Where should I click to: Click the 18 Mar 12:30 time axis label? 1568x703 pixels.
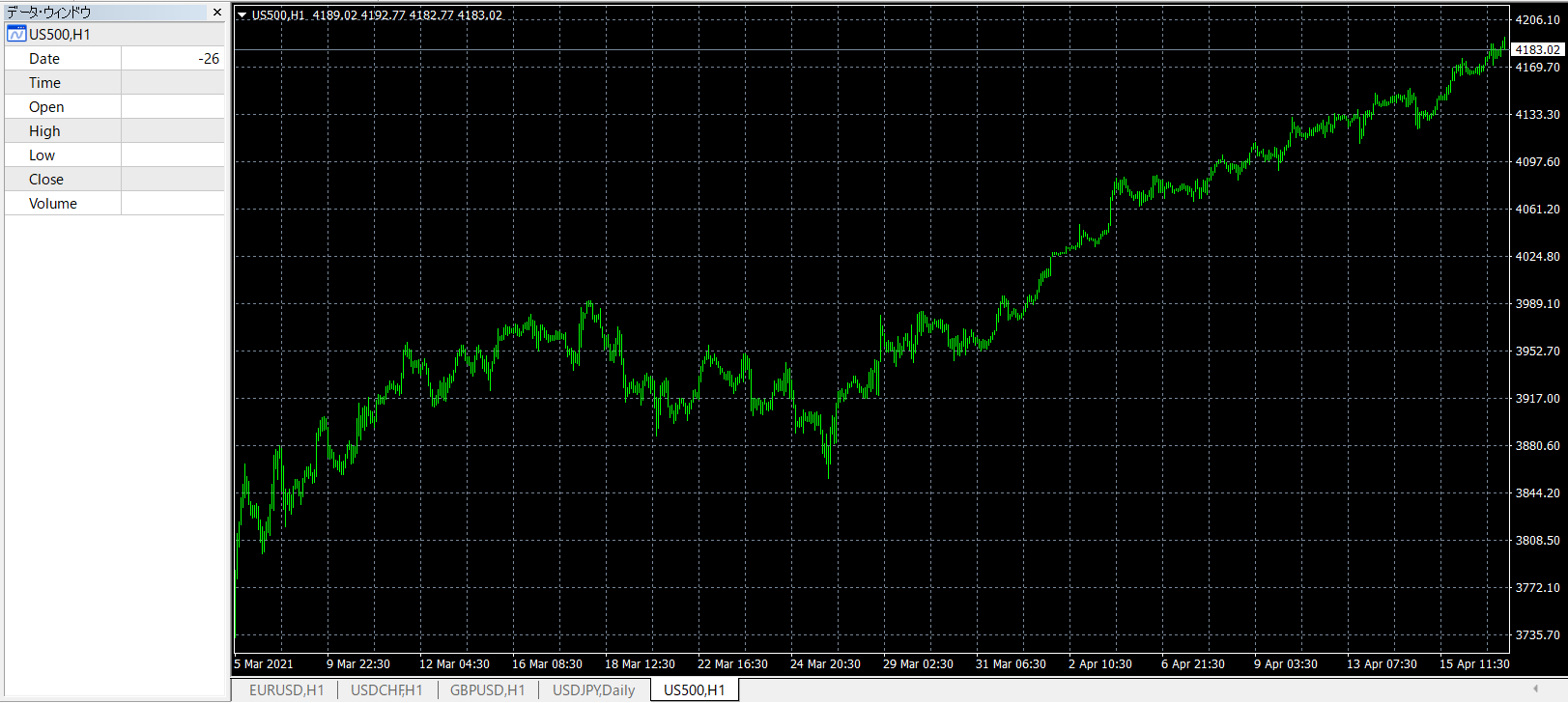click(640, 664)
